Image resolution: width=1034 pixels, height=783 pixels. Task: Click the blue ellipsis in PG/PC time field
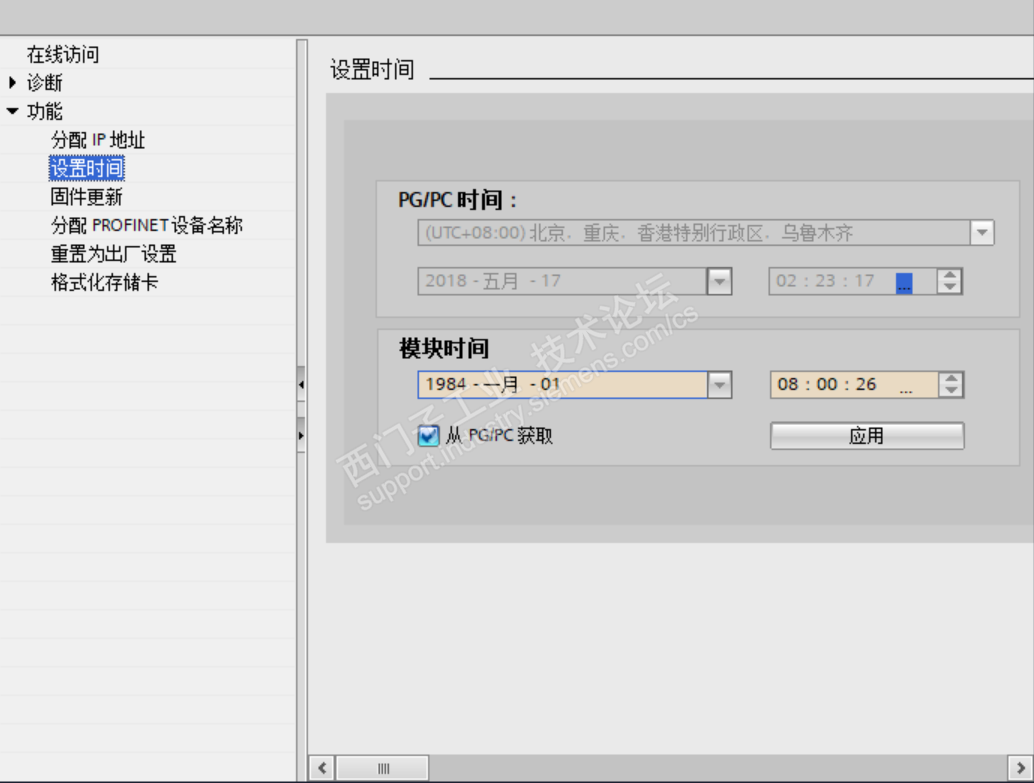coord(904,284)
